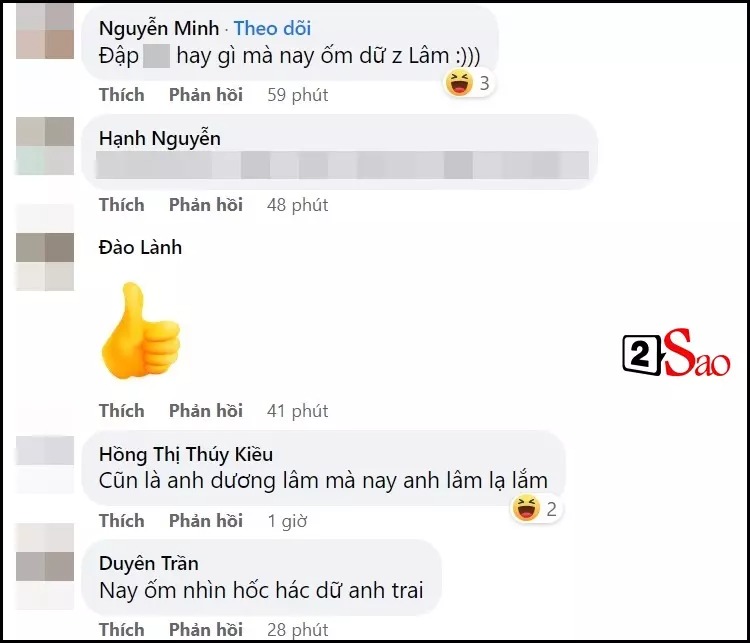This screenshot has height=643, width=750.
Task: Like Hạnh Nguyễn's comment with Thích
Action: [x=121, y=205]
